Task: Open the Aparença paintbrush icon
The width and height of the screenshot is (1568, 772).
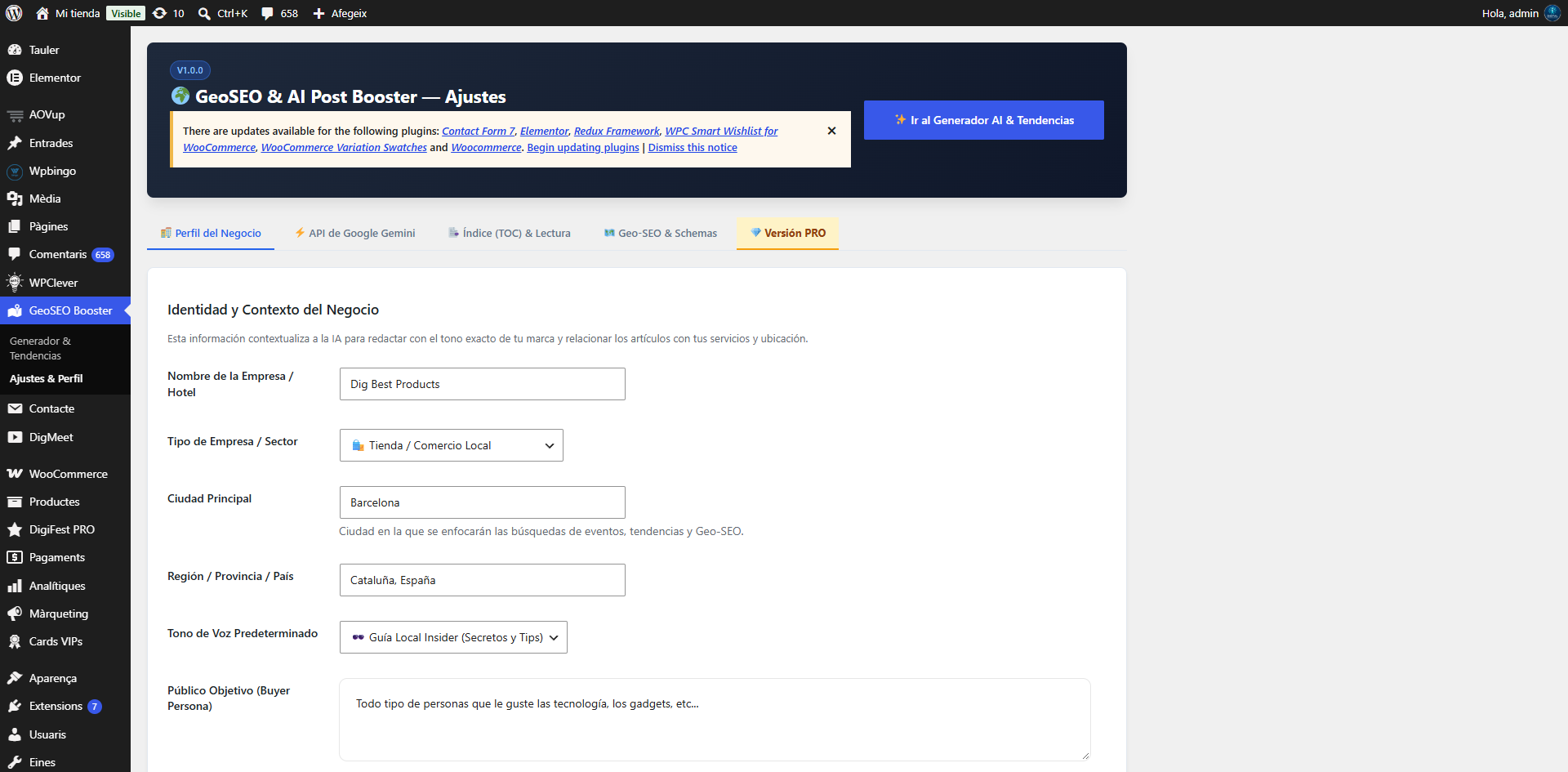Action: tap(15, 678)
